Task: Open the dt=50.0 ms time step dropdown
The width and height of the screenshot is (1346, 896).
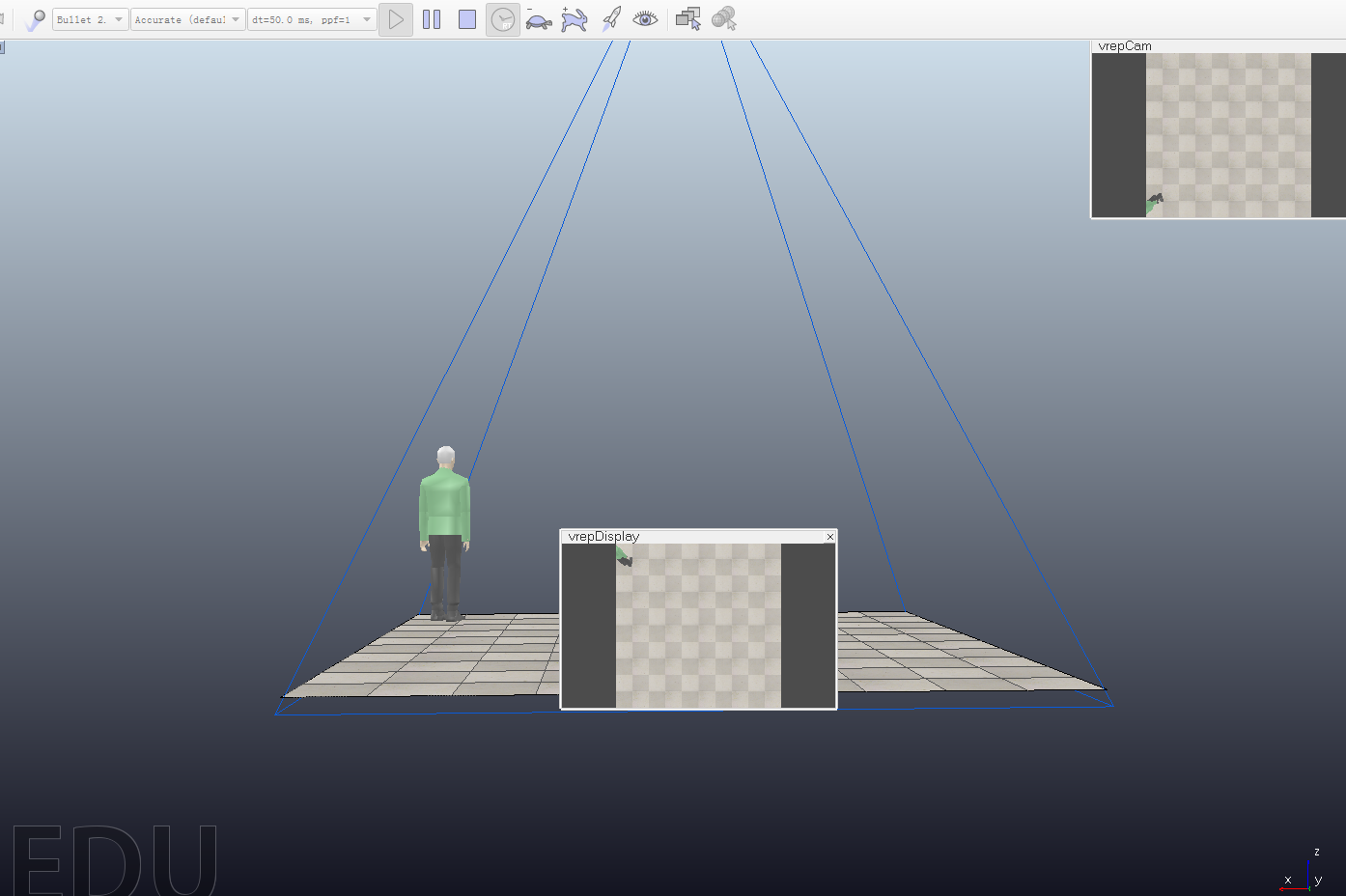Action: click(312, 19)
